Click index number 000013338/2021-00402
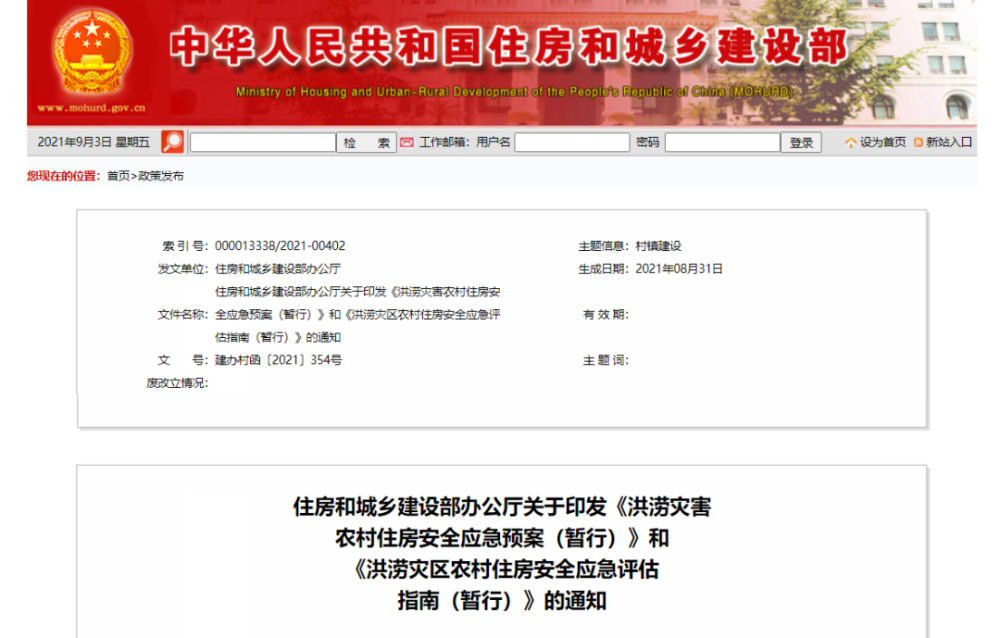 coord(280,246)
